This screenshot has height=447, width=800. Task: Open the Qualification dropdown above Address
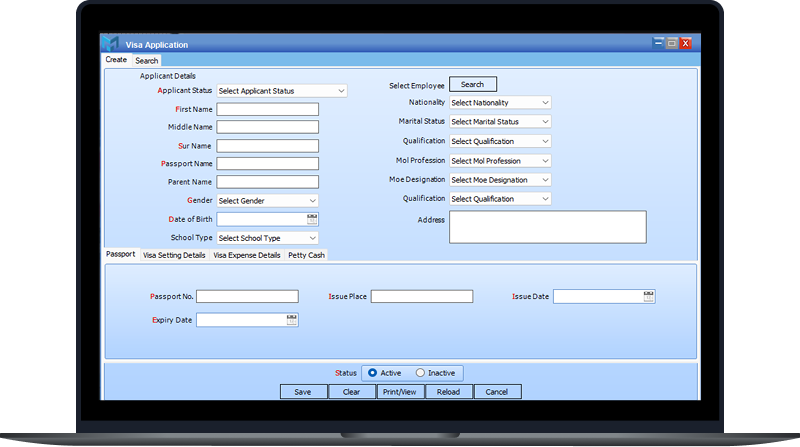(500, 198)
